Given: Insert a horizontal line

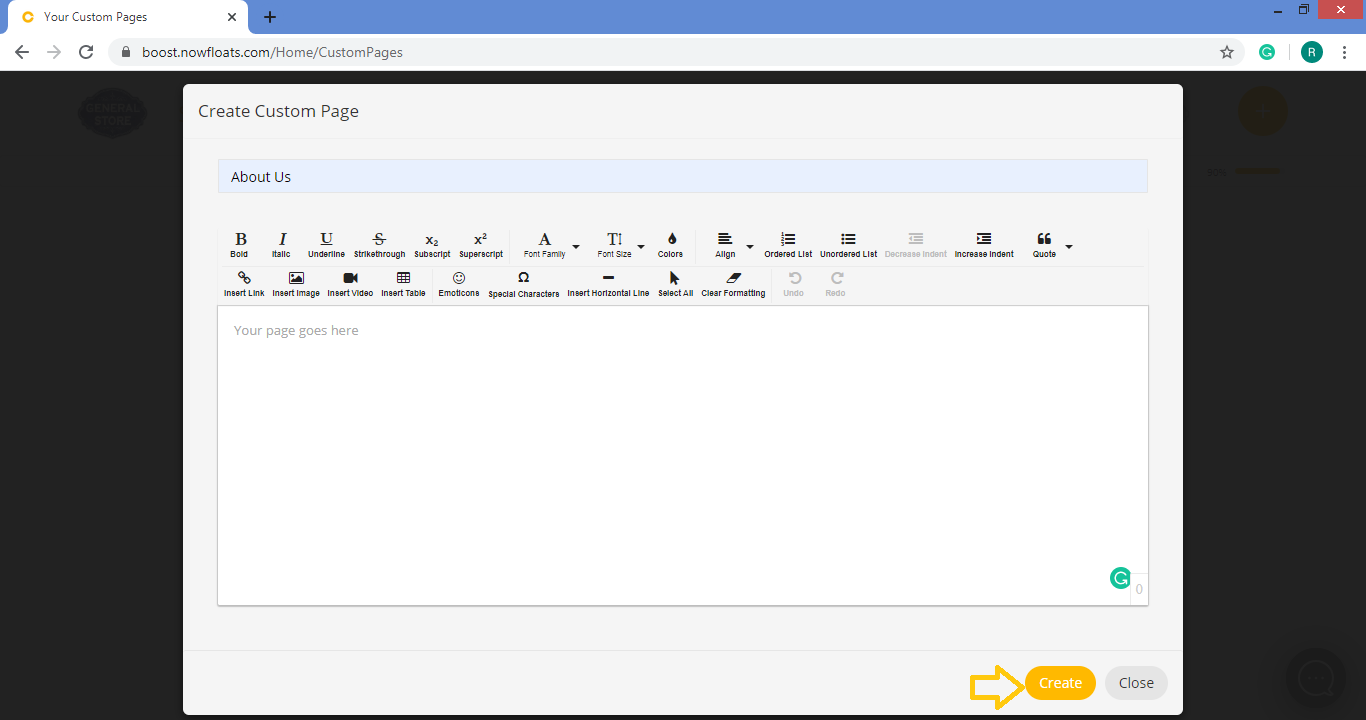Looking at the screenshot, I should pos(608,283).
